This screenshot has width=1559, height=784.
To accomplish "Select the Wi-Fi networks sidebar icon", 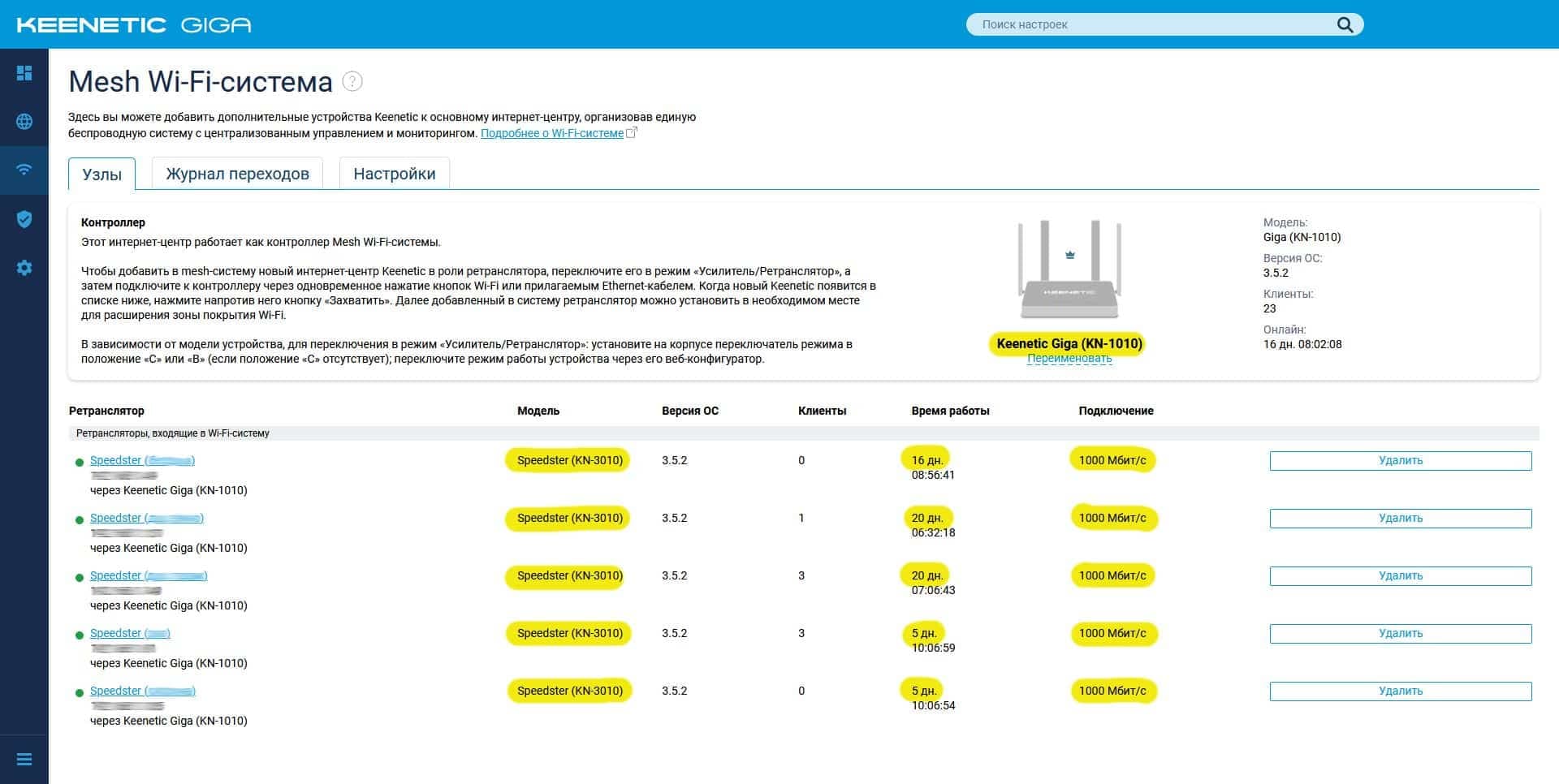I will click(24, 170).
